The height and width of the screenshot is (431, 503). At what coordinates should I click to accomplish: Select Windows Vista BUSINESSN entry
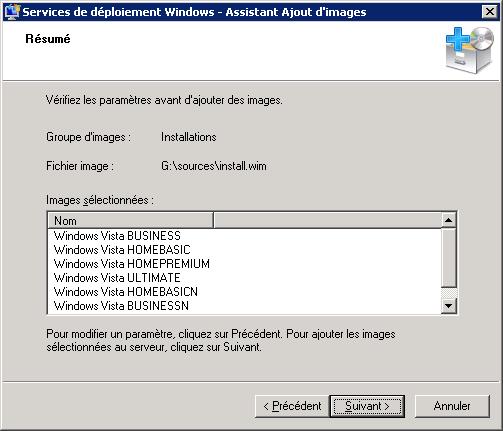[x=121, y=306]
